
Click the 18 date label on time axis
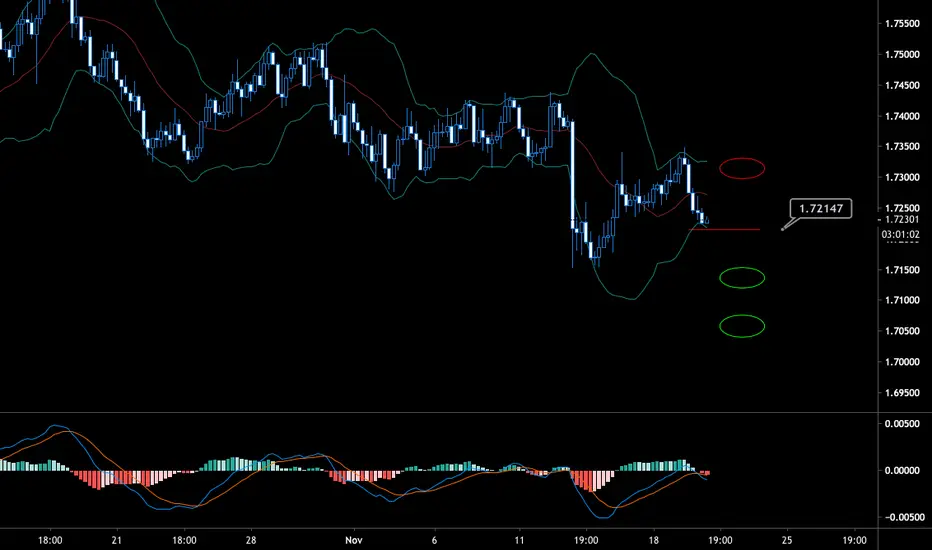[x=654, y=540]
